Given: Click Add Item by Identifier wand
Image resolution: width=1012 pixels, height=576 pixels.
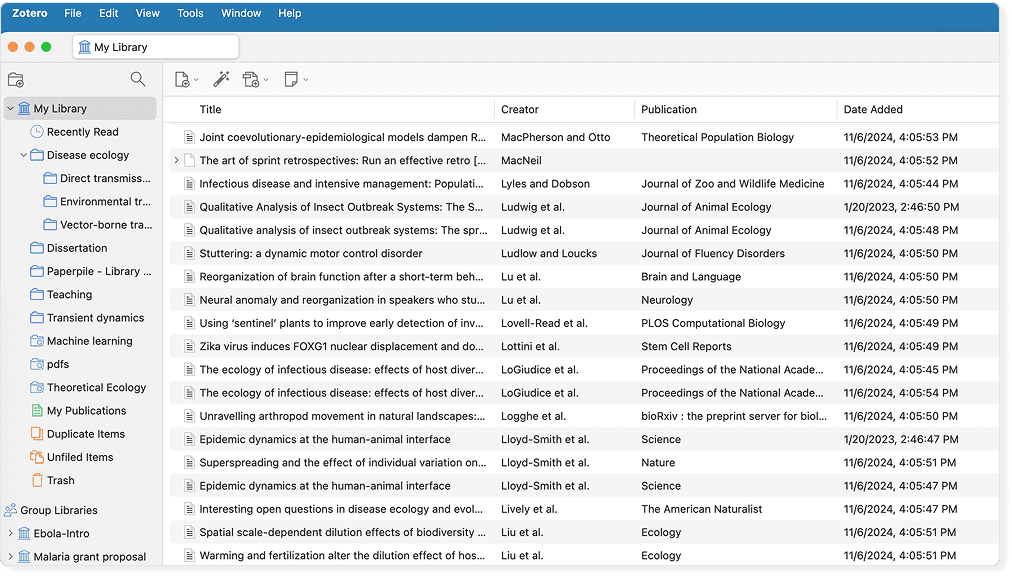Looking at the screenshot, I should 221,79.
